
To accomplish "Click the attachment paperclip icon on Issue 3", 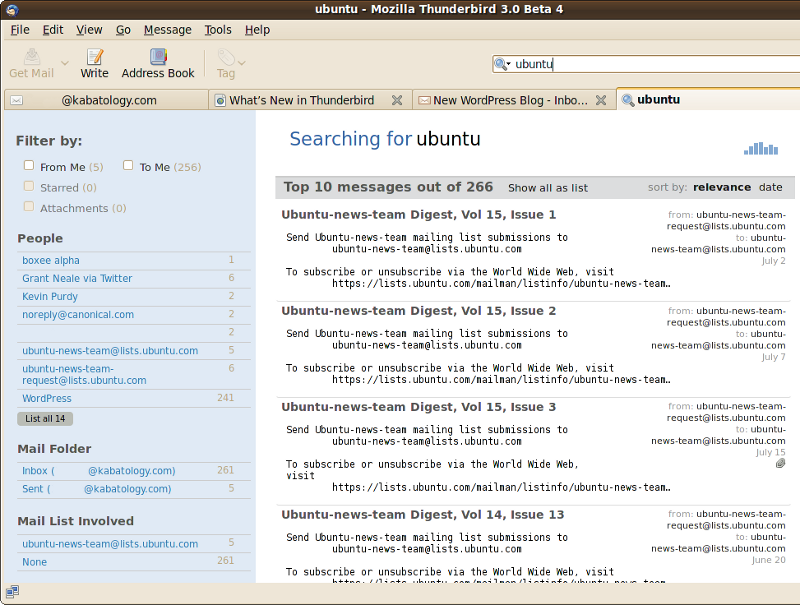I will click(780, 463).
